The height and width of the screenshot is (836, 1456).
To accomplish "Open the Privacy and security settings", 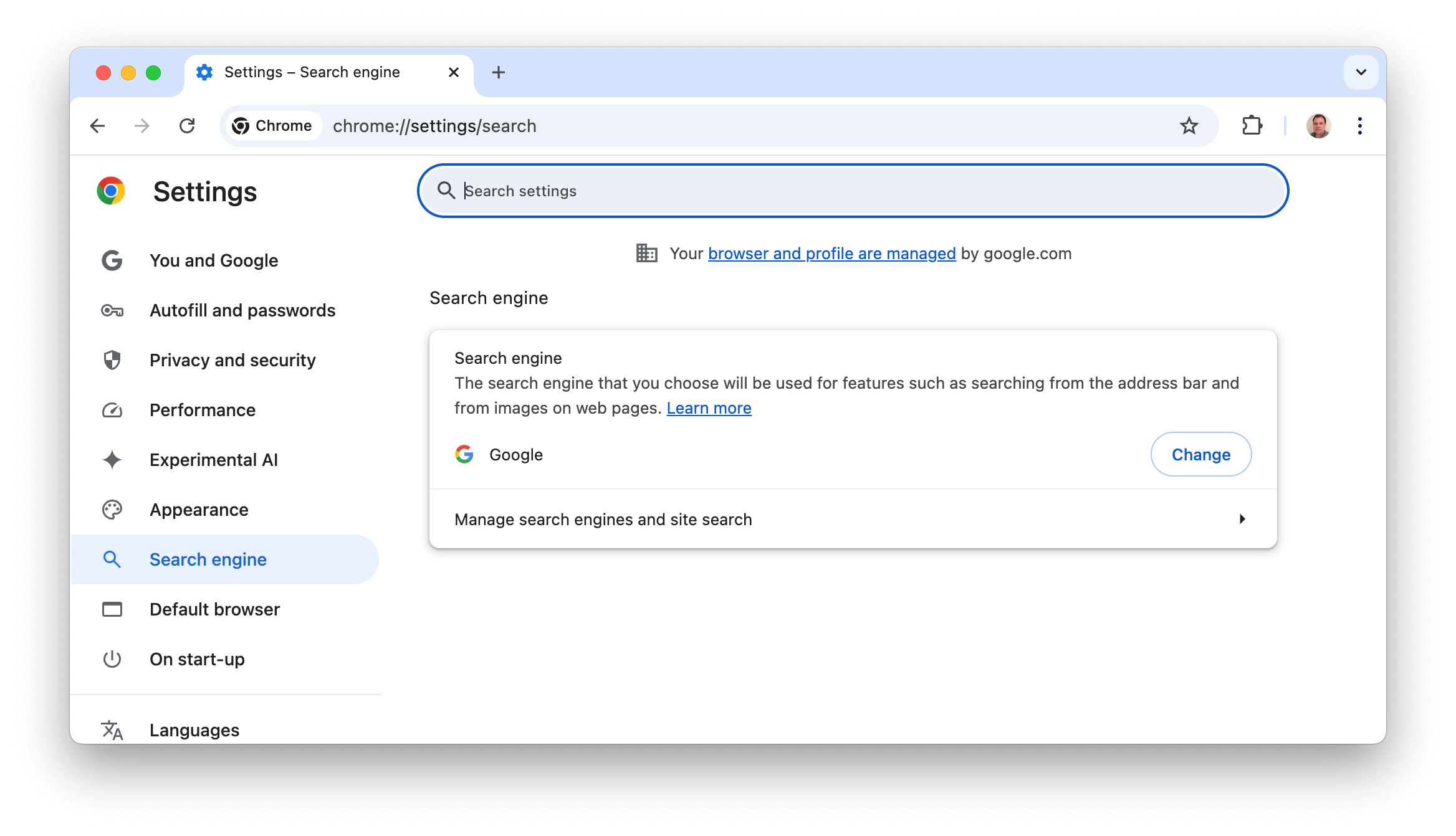I will 232,360.
